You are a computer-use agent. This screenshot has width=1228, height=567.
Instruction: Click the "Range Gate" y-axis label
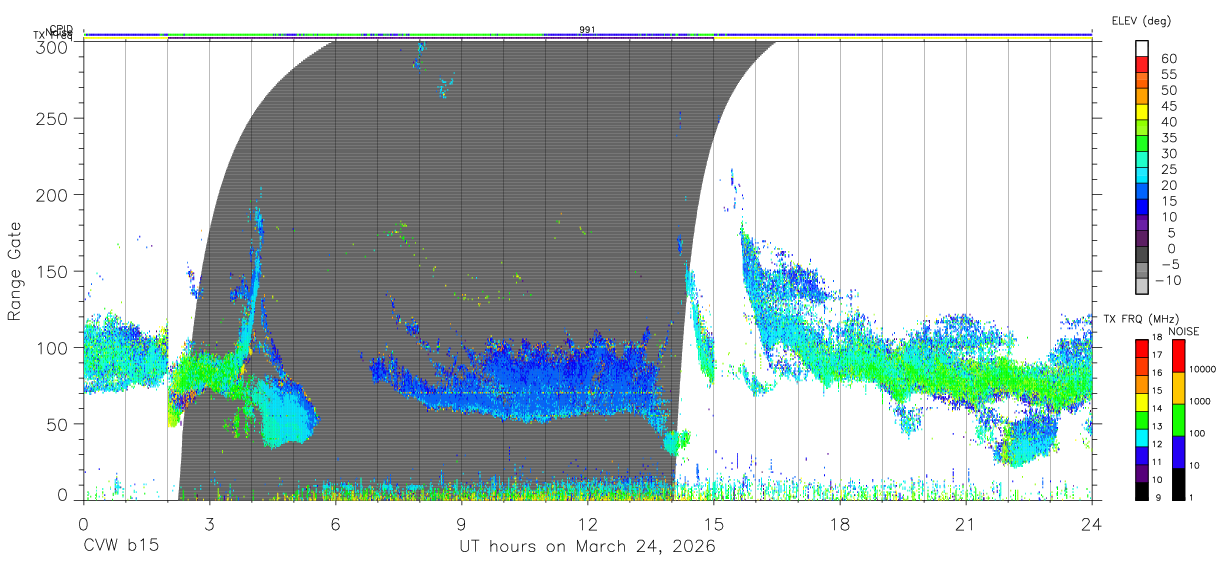pos(15,271)
